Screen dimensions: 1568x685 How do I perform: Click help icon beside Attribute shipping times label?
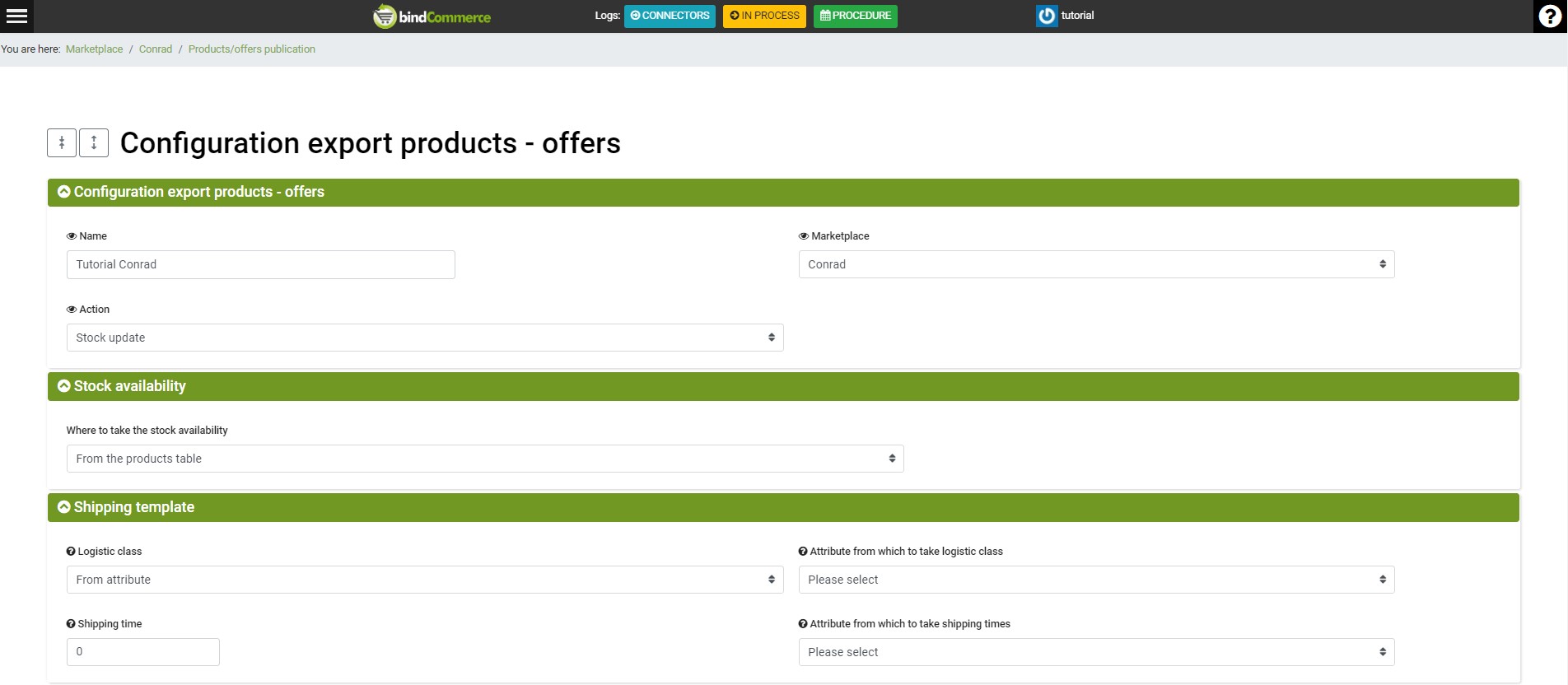(803, 624)
